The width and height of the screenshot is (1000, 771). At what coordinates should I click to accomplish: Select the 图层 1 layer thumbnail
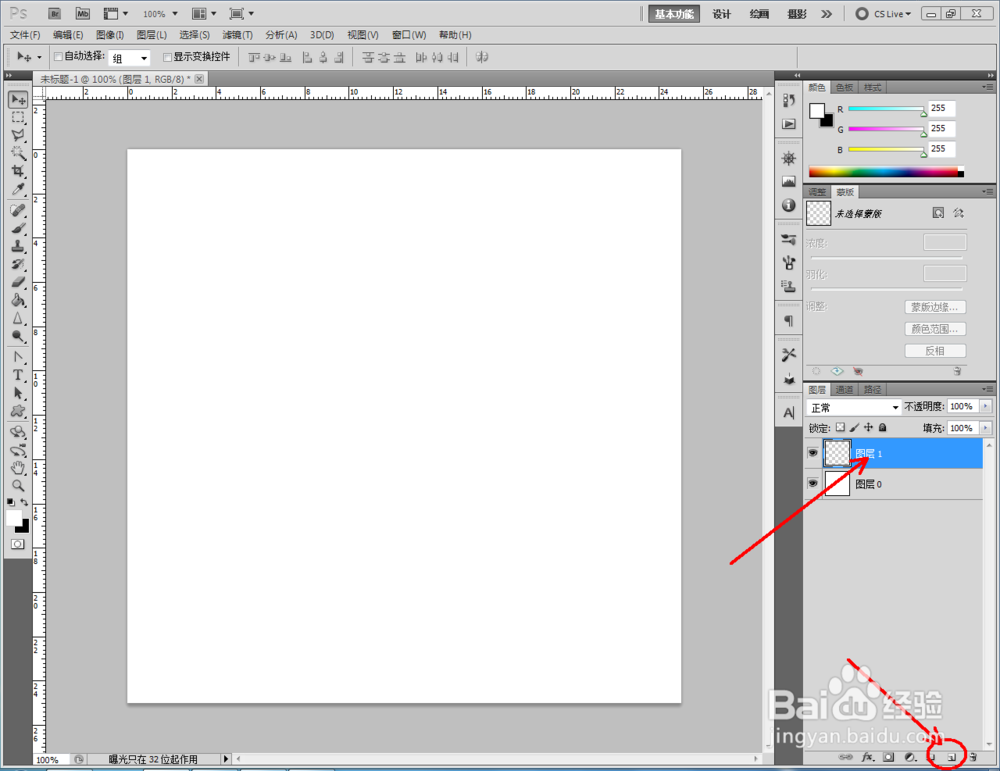click(x=837, y=453)
